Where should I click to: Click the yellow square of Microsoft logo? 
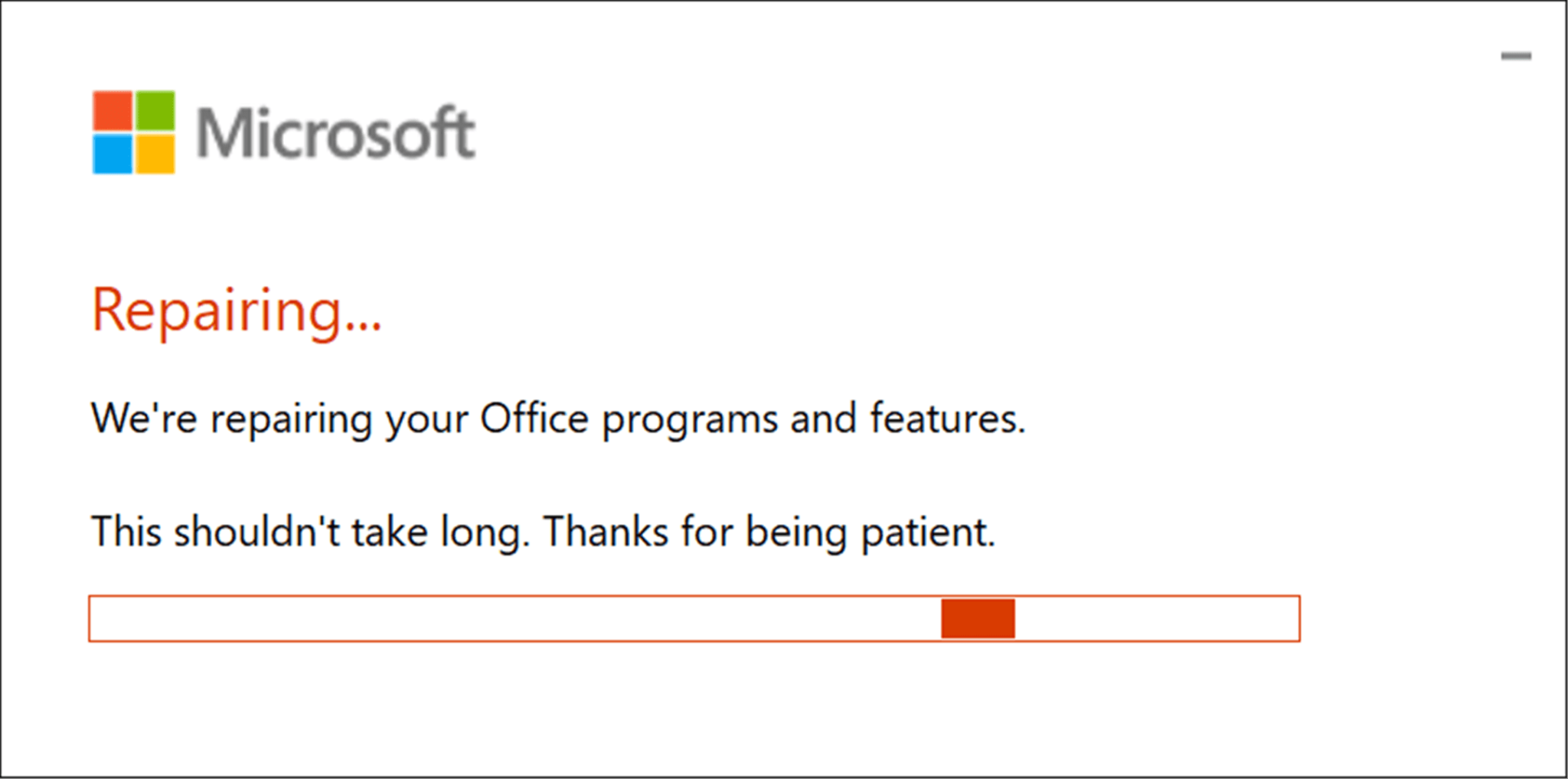point(155,154)
